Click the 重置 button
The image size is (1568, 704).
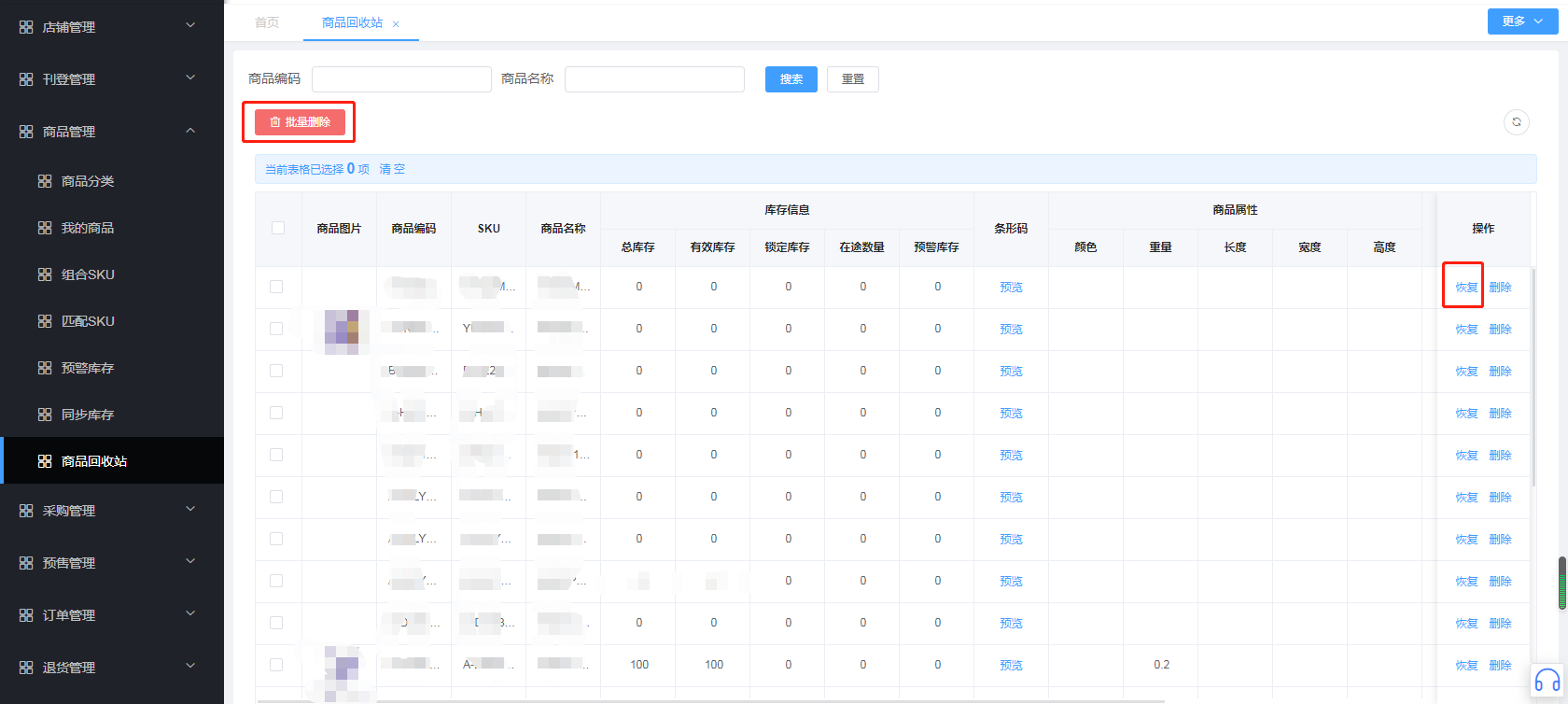pyautogui.click(x=853, y=79)
